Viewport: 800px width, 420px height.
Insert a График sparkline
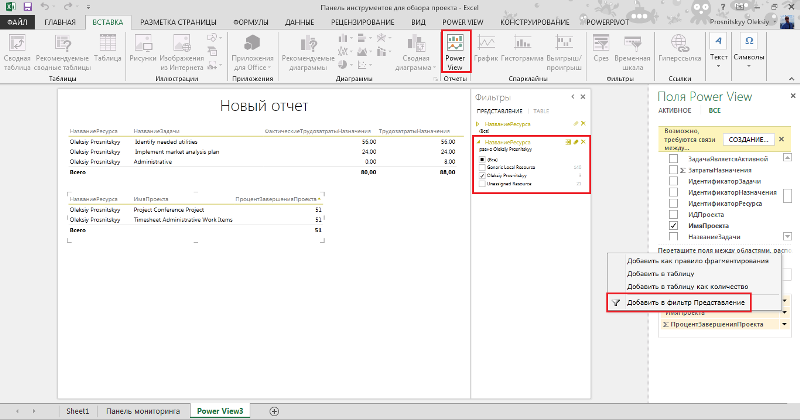pyautogui.click(x=486, y=48)
